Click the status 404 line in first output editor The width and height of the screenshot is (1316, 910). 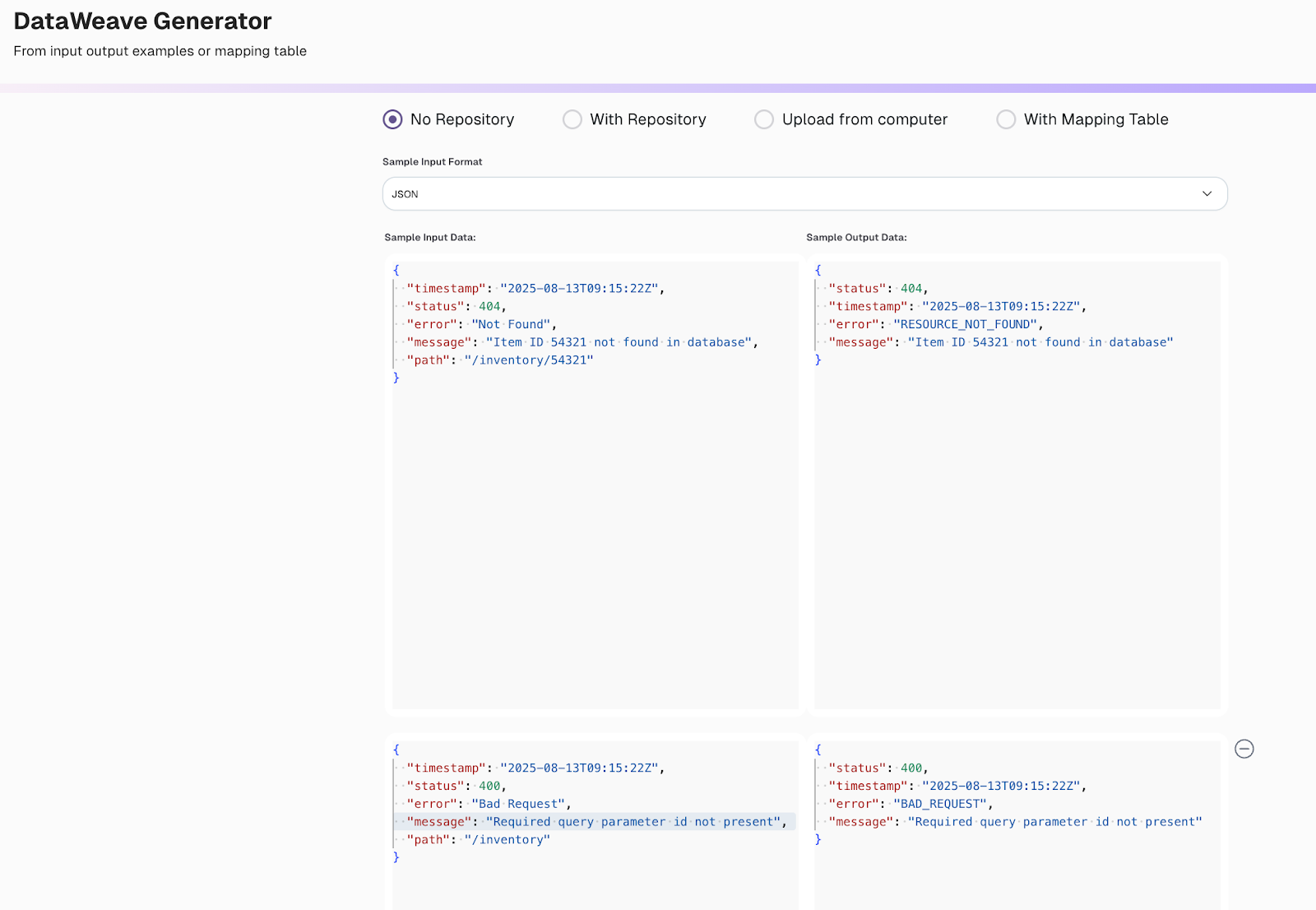point(878,289)
